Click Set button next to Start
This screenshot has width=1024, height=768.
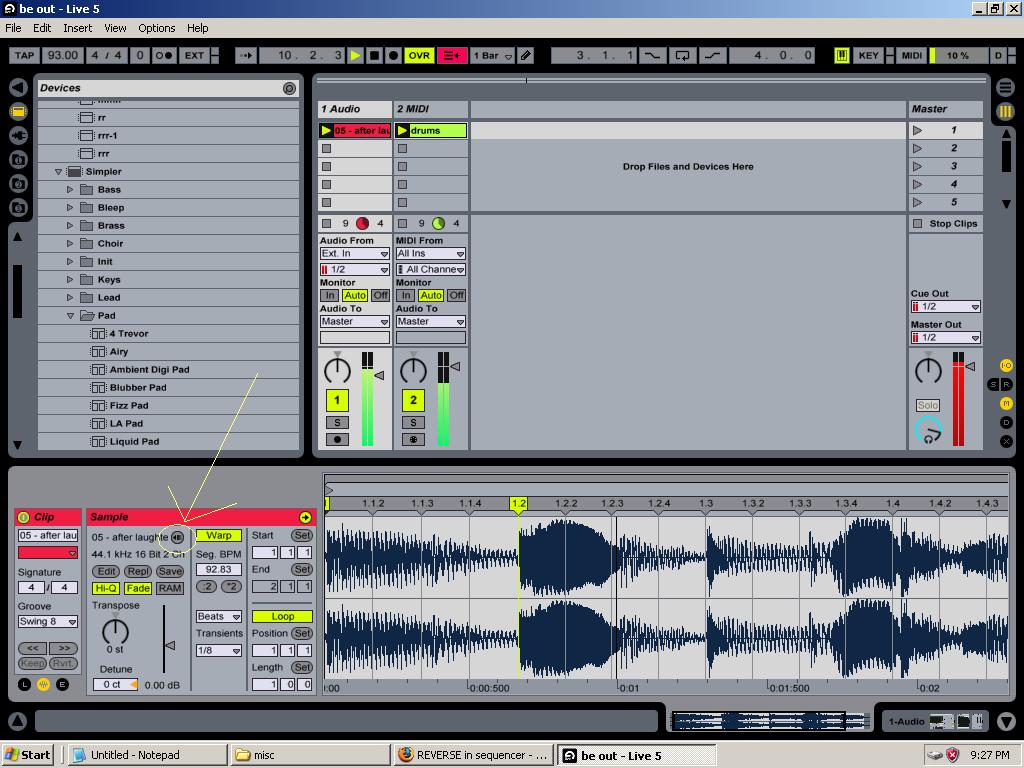302,536
